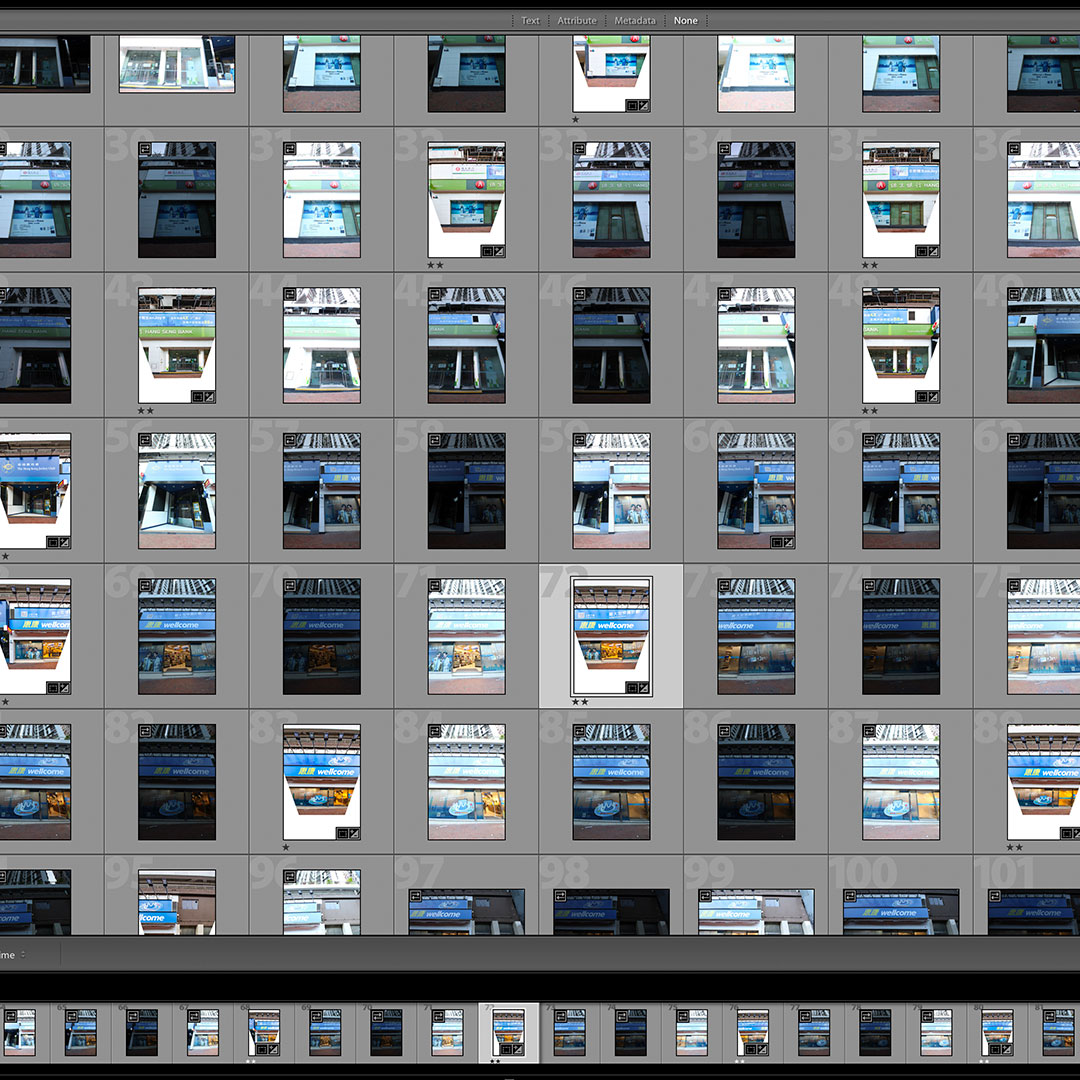This screenshot has width=1080, height=1080.
Task: Turn off filtering with None
Action: (x=686, y=20)
